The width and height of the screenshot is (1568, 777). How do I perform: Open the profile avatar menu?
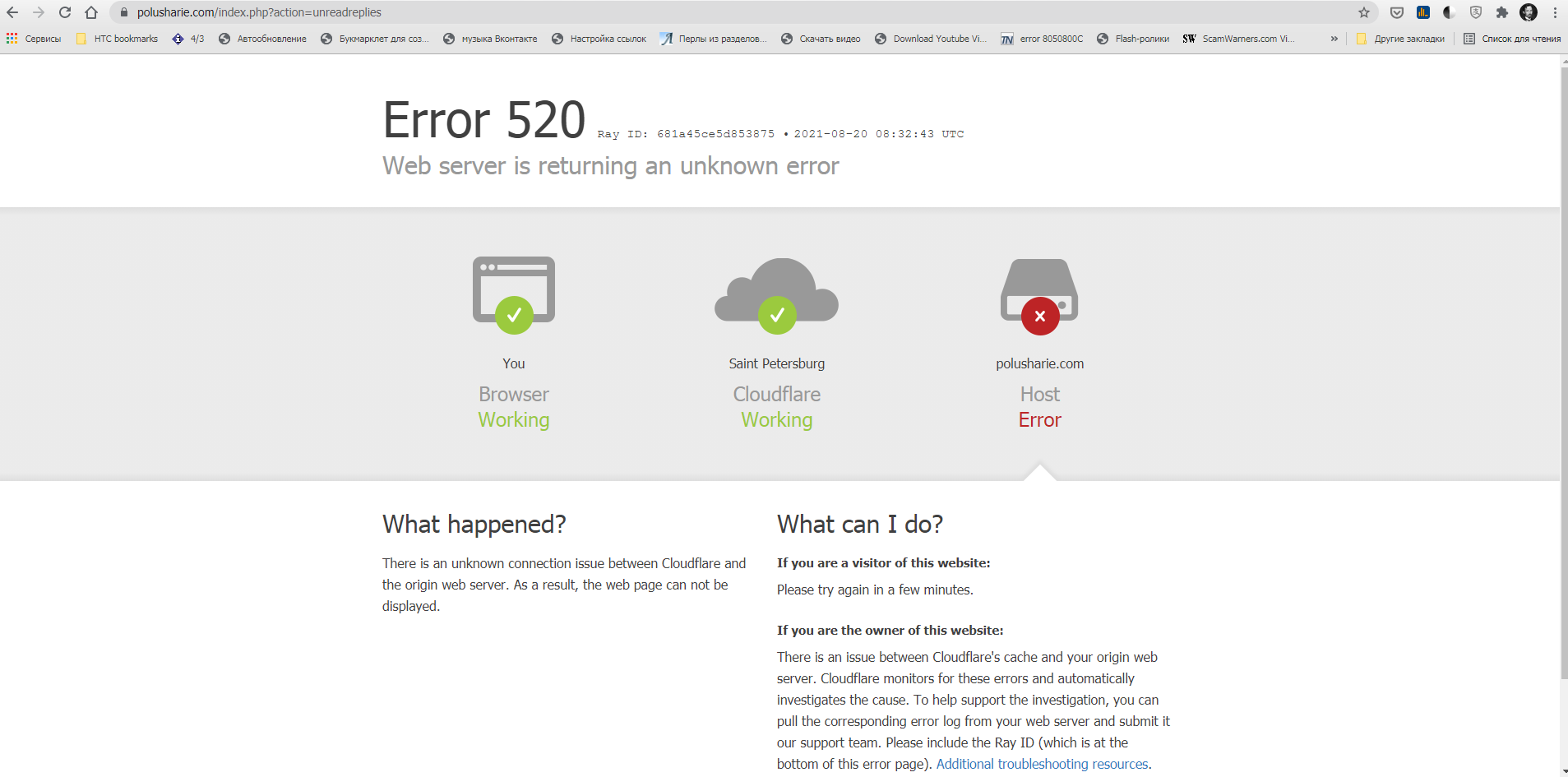(1529, 12)
